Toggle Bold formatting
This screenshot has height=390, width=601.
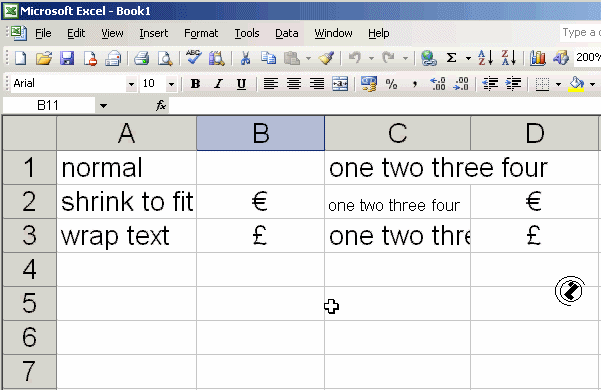pos(195,84)
